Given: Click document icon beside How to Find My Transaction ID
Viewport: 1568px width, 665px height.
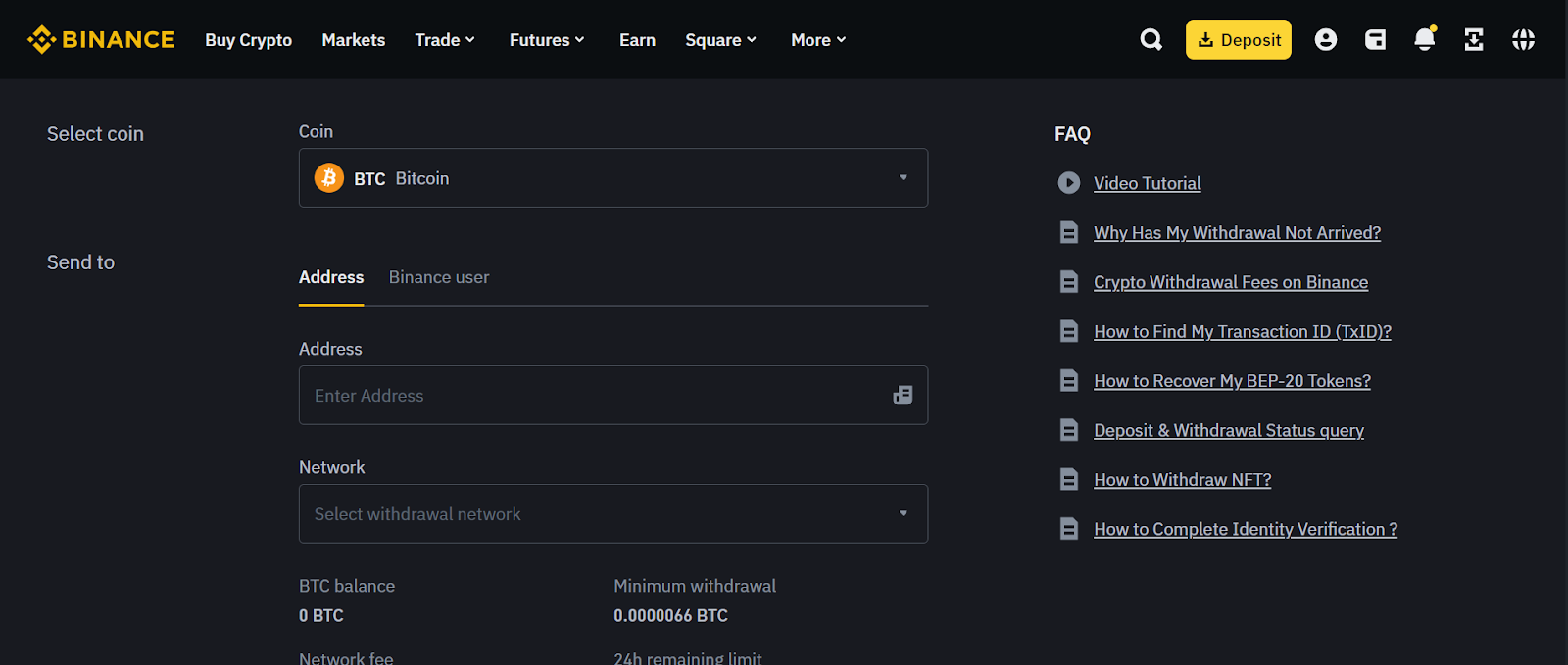Looking at the screenshot, I should [x=1069, y=331].
